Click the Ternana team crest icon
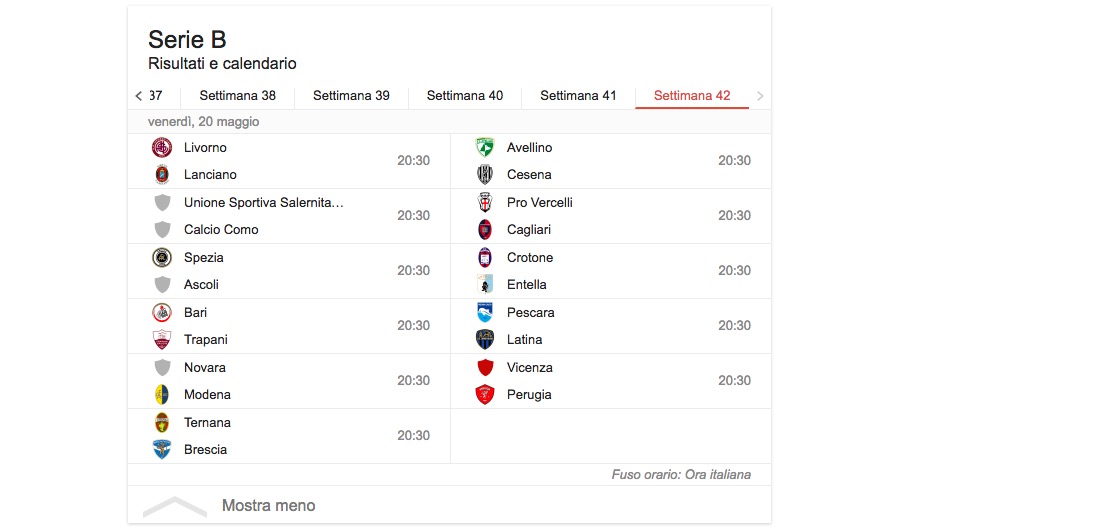This screenshot has width=1103, height=530. click(162, 423)
